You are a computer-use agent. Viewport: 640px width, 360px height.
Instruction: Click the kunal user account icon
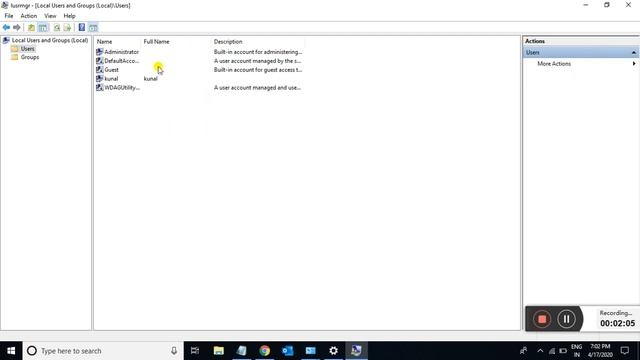100,78
